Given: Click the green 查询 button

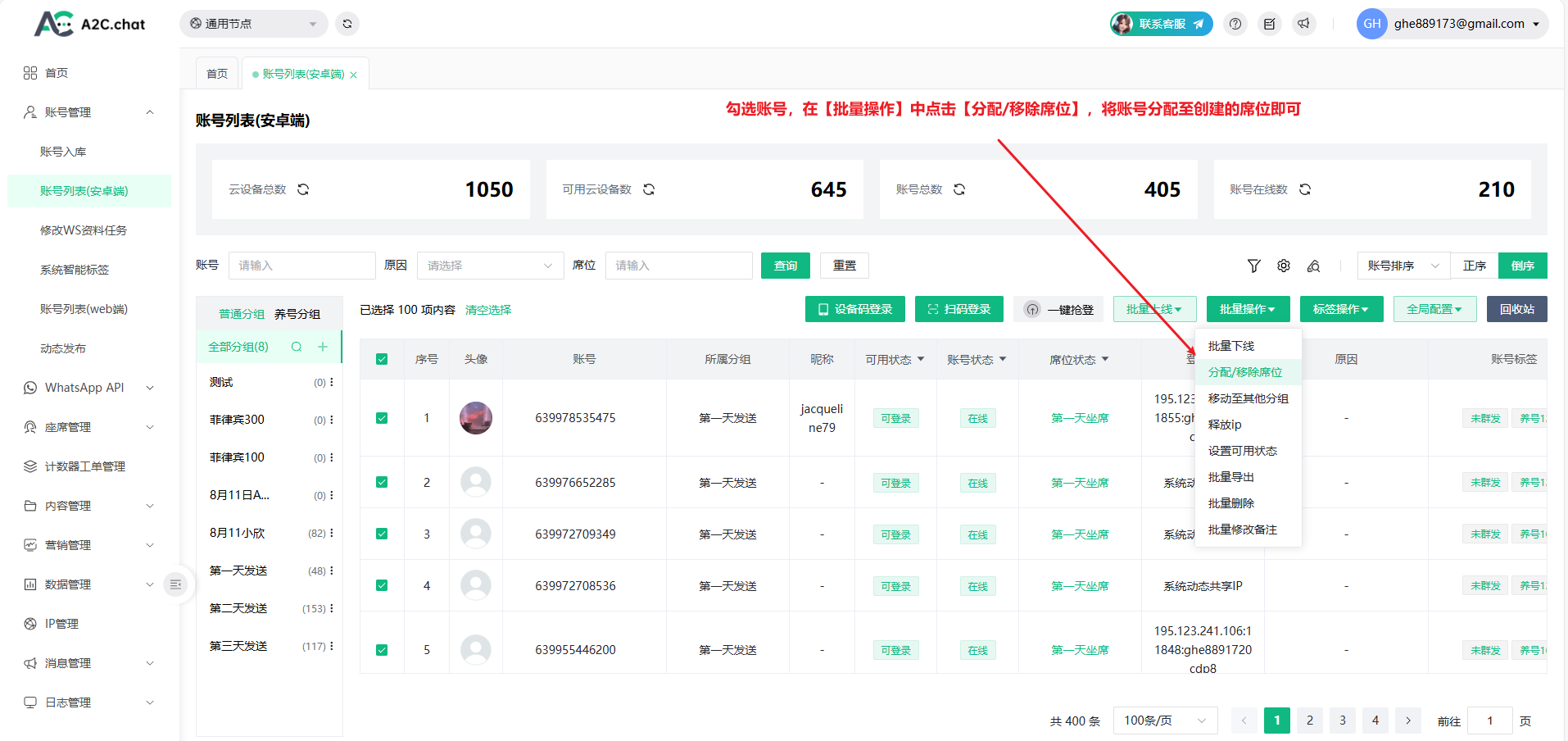Looking at the screenshot, I should point(785,266).
